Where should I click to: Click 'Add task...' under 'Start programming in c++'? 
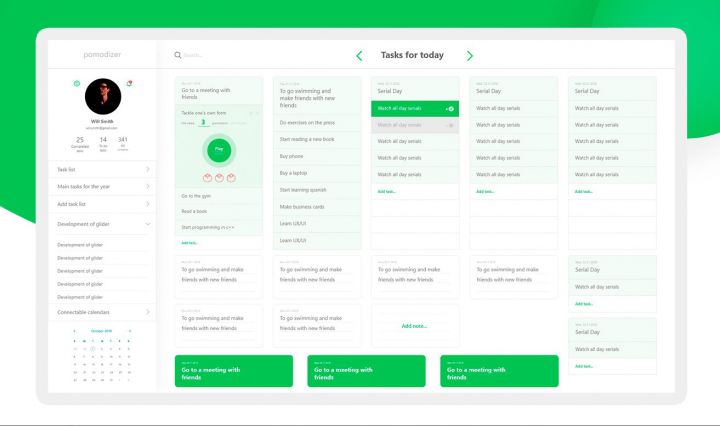[189, 243]
